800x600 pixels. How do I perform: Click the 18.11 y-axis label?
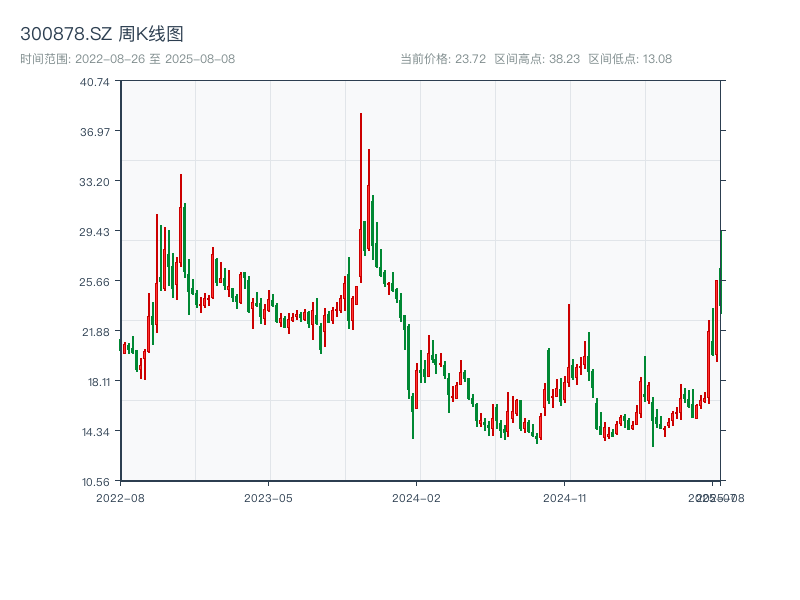(x=98, y=382)
